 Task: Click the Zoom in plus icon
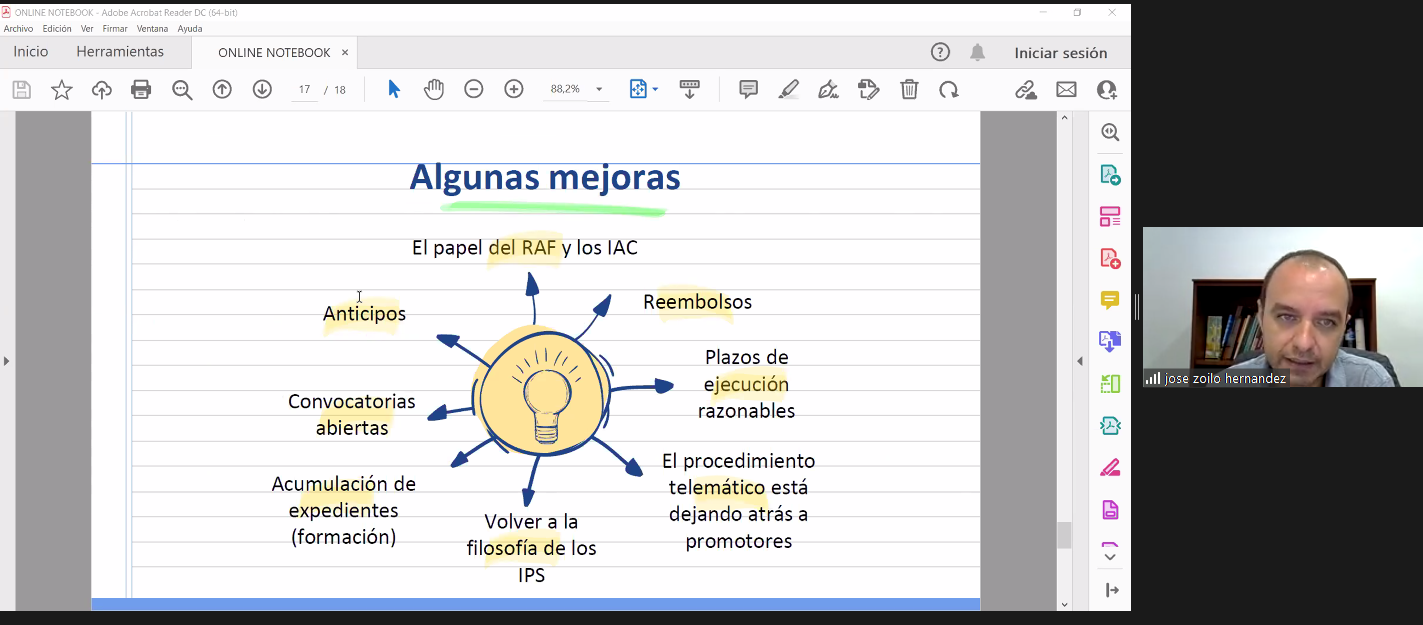(514, 90)
